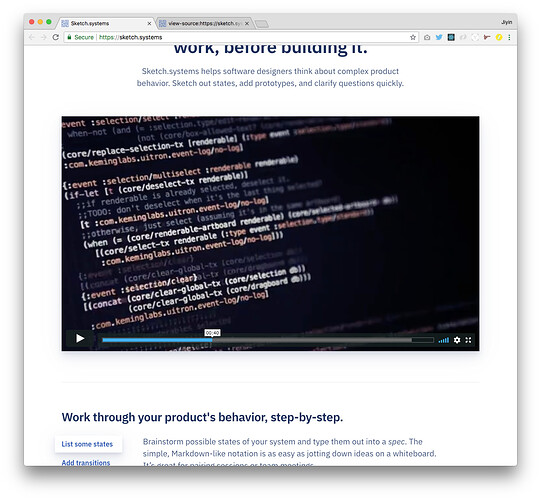Screen dimensions: 540x500
Task: Open a new browser tab
Action: coord(262,24)
